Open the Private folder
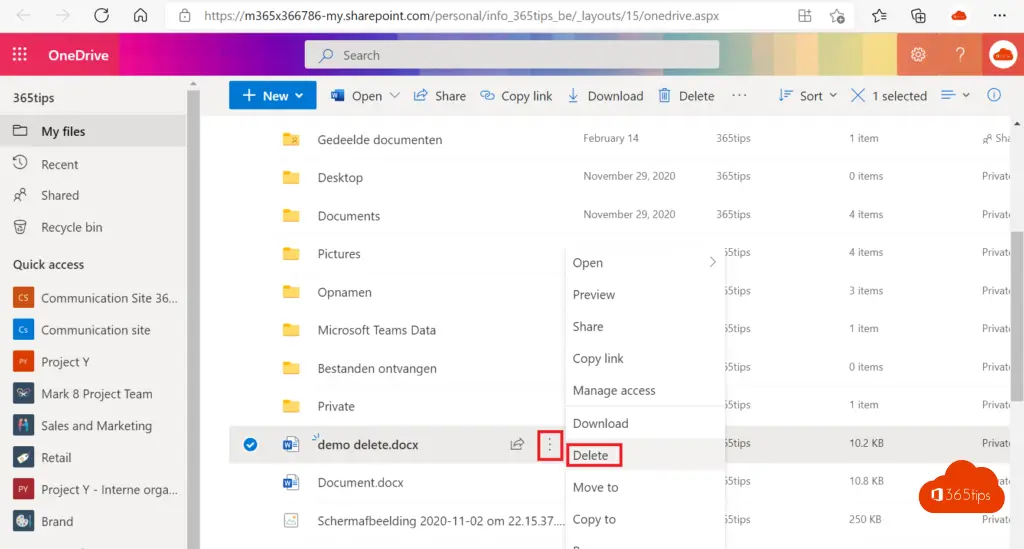Image resolution: width=1024 pixels, height=549 pixels. (x=336, y=406)
